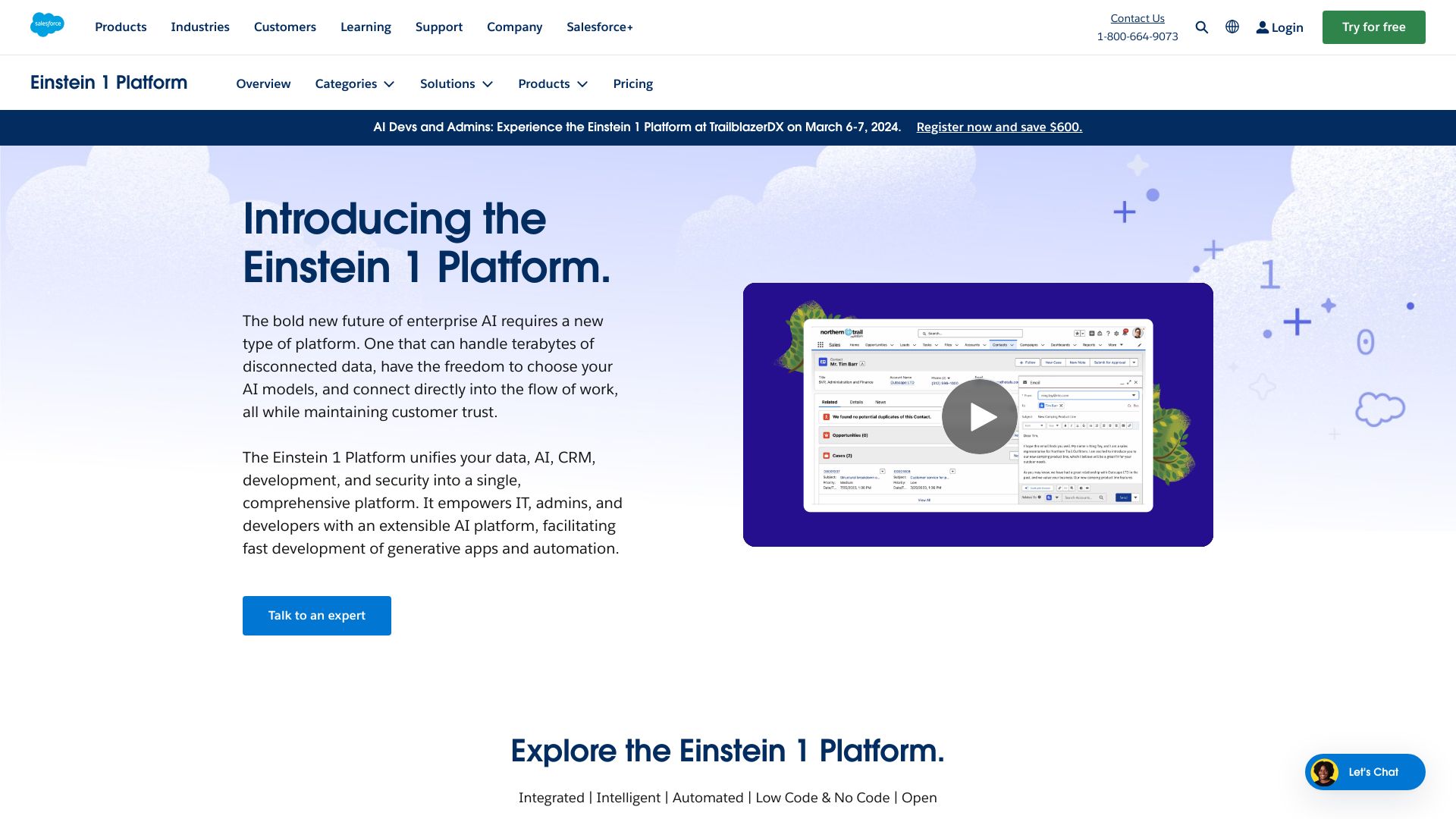Click the Try for free button
The image size is (1456, 819).
(1373, 27)
